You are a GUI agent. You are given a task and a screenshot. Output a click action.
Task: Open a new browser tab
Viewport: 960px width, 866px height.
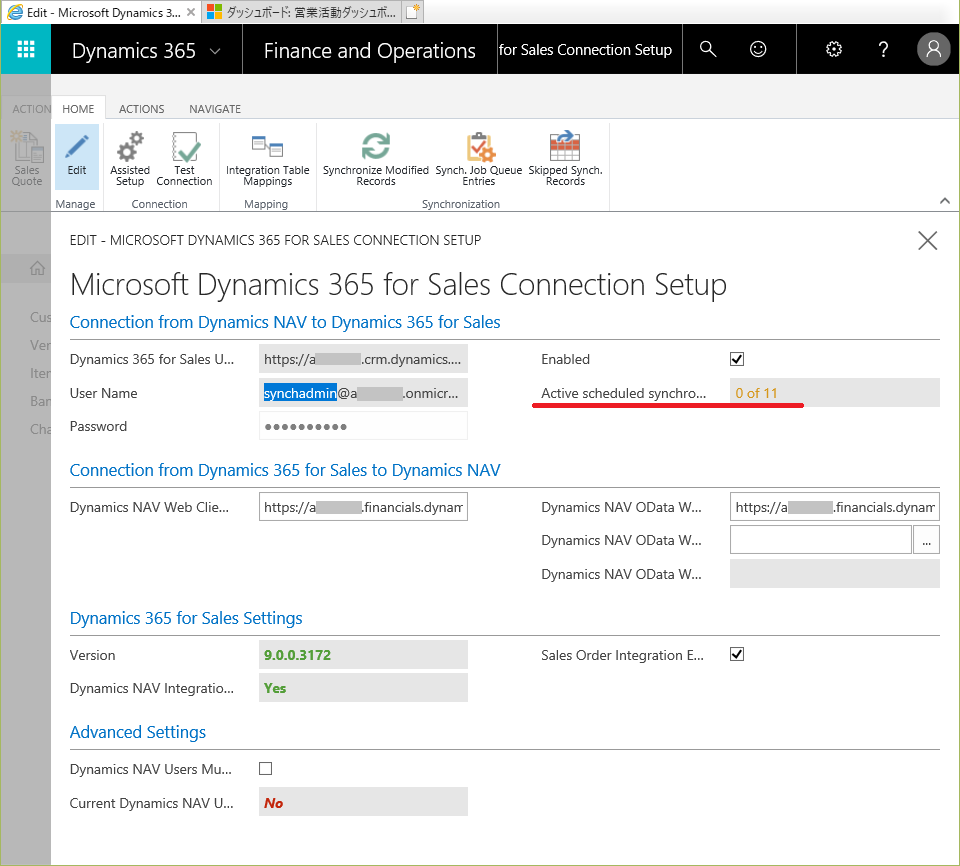coord(413,12)
